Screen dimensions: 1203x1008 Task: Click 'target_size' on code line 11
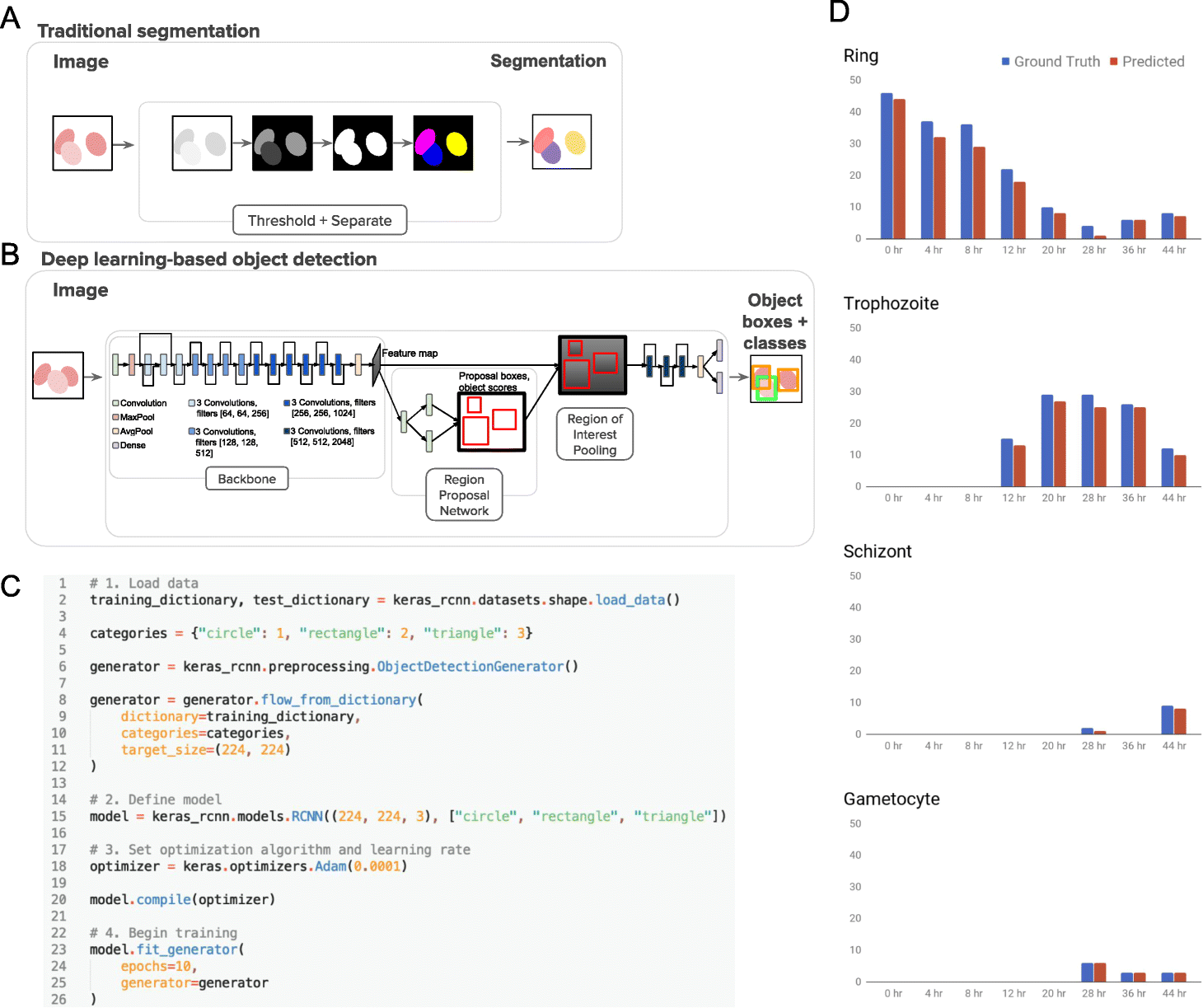click(164, 750)
